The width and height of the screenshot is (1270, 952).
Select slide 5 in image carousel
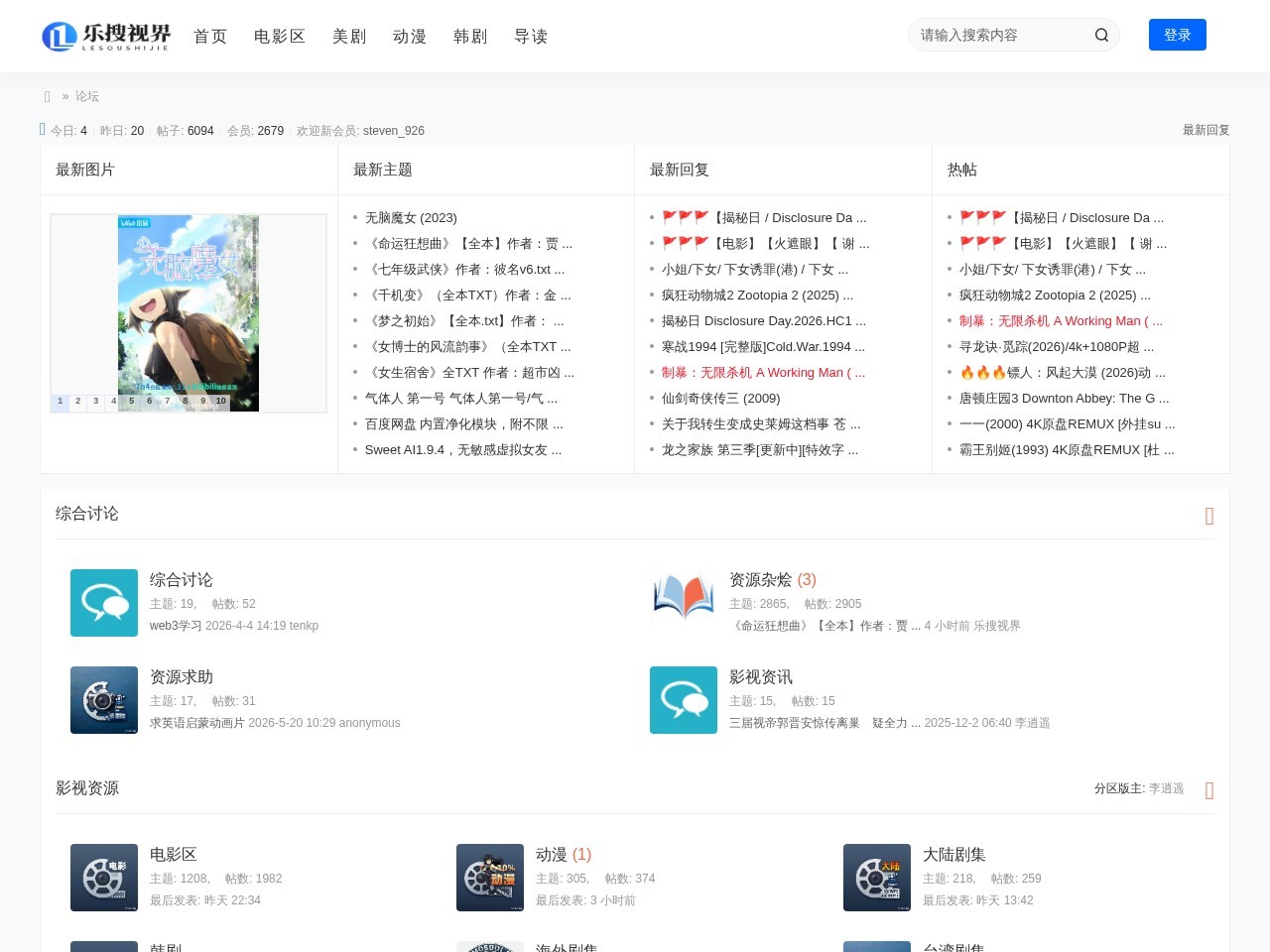click(x=131, y=402)
